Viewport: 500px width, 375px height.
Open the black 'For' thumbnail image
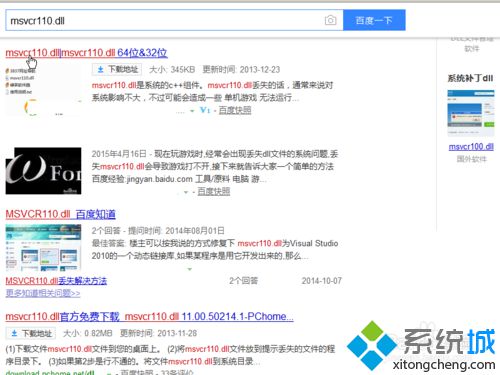[43, 171]
